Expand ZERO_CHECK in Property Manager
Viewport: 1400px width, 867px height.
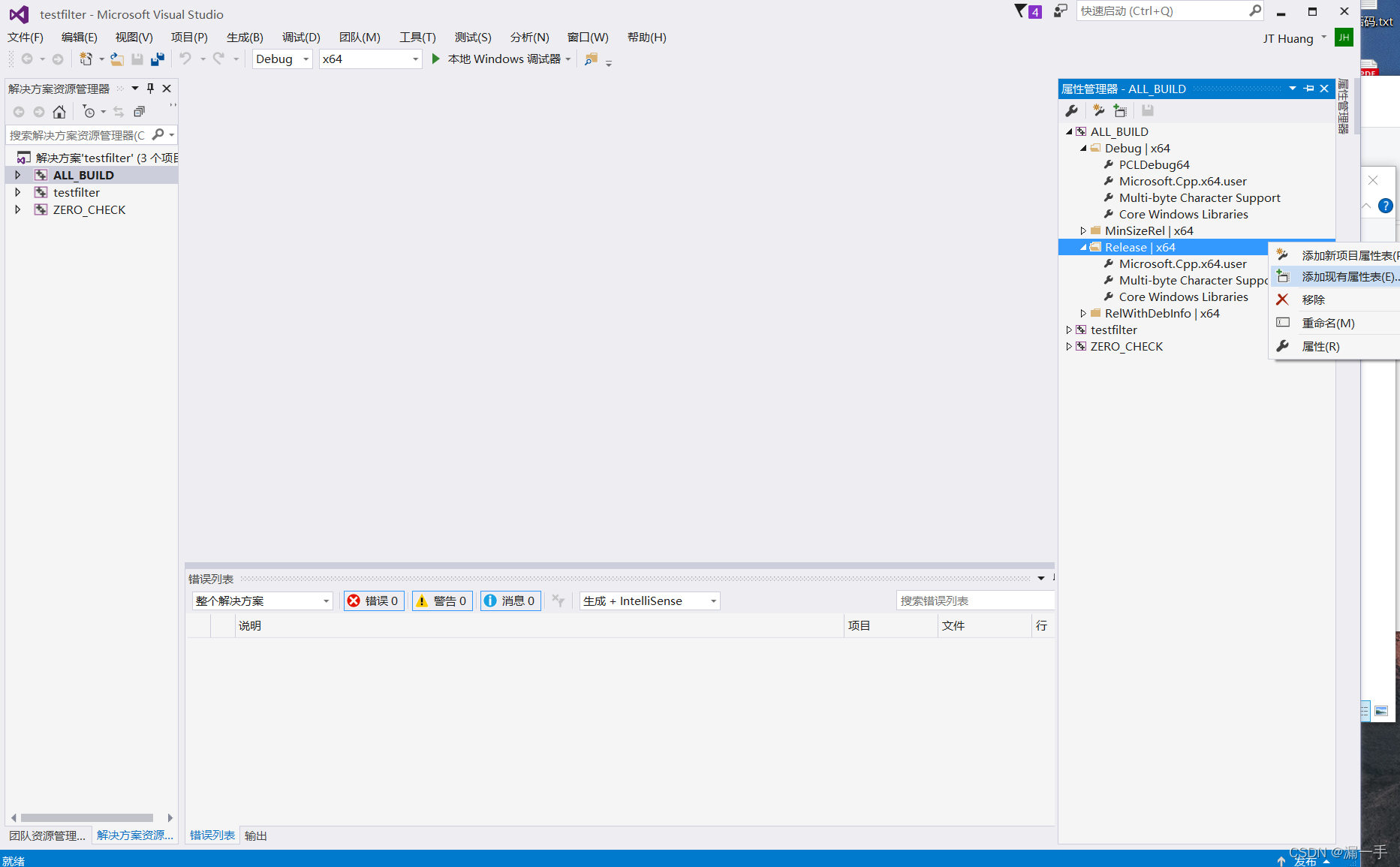(x=1069, y=346)
